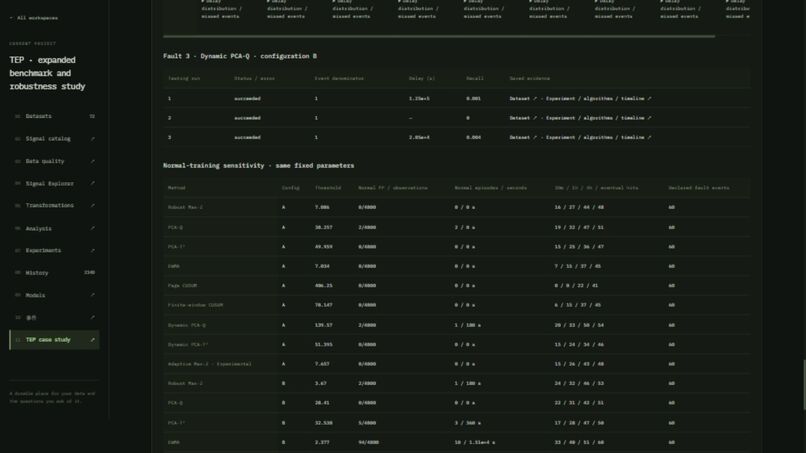The image size is (806, 453).
Task: Click the Experiments sidebar icon
Action: (17, 250)
